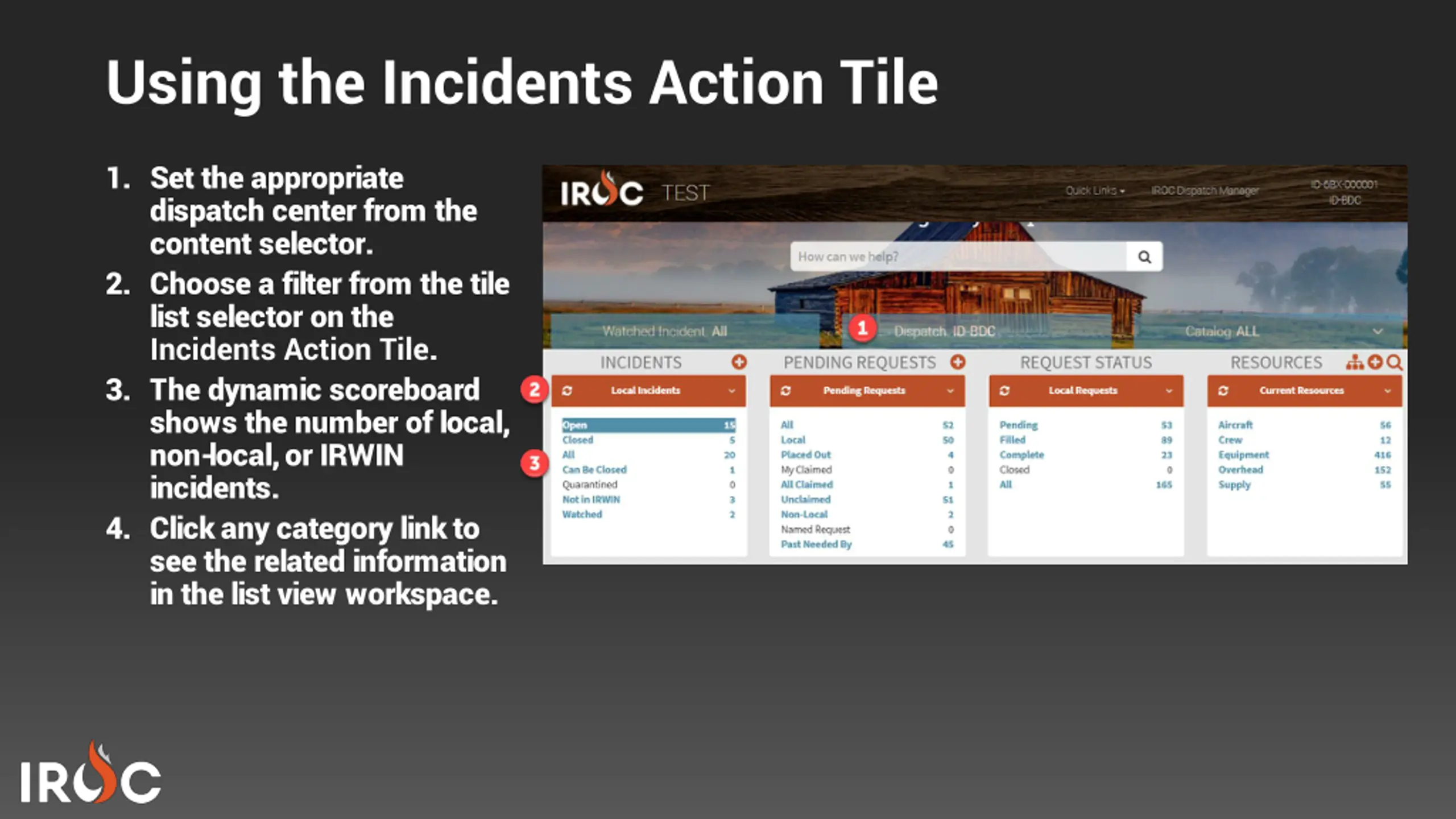This screenshot has height=819, width=1456.
Task: Click the Named Request row
Action: pyautogui.click(x=867, y=530)
